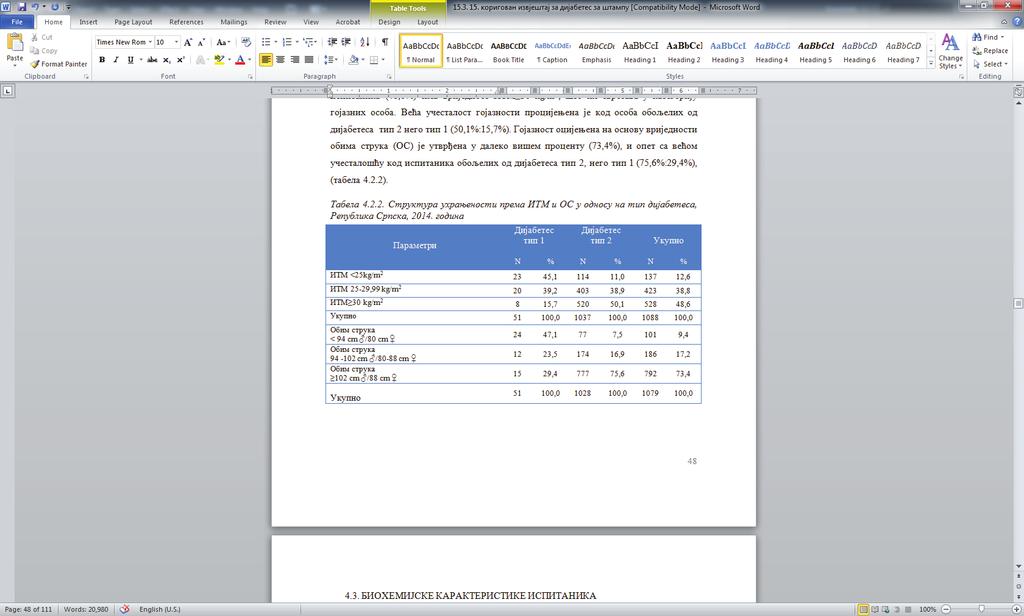This screenshot has height=616, width=1024.
Task: Activate the Format Painter brush
Action: pos(58,64)
